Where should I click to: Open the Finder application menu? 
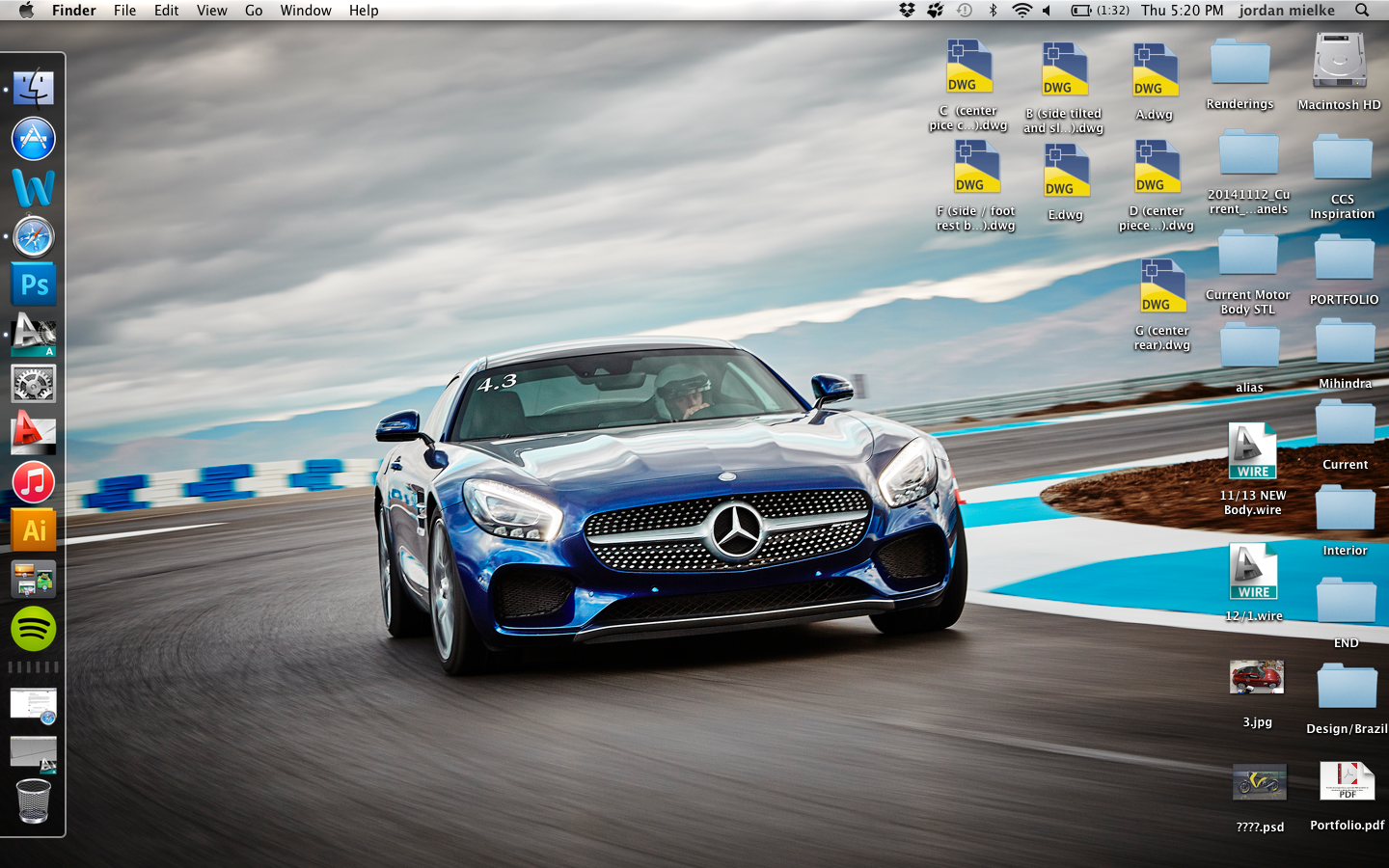coord(74,10)
